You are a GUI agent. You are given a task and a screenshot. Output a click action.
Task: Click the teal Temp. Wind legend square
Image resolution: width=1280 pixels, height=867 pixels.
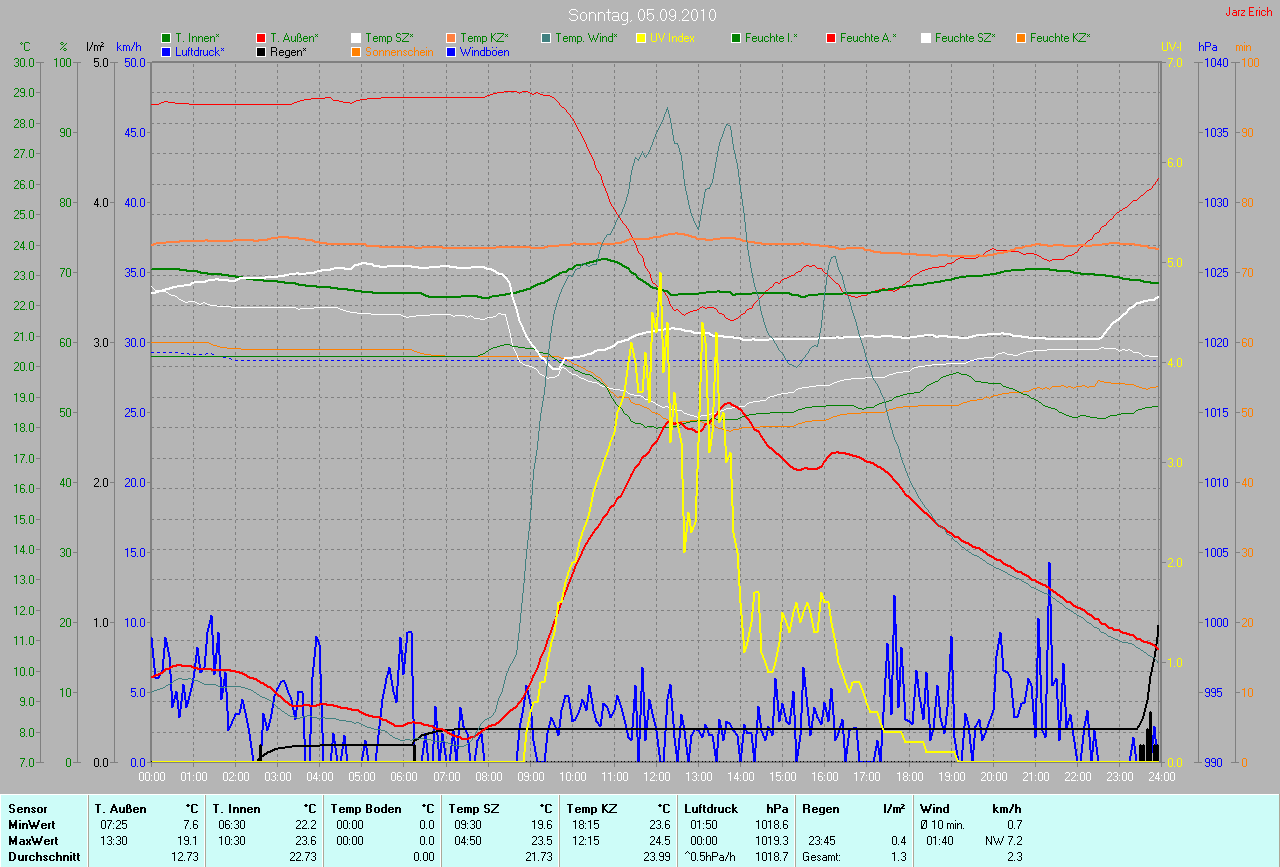[x=546, y=38]
